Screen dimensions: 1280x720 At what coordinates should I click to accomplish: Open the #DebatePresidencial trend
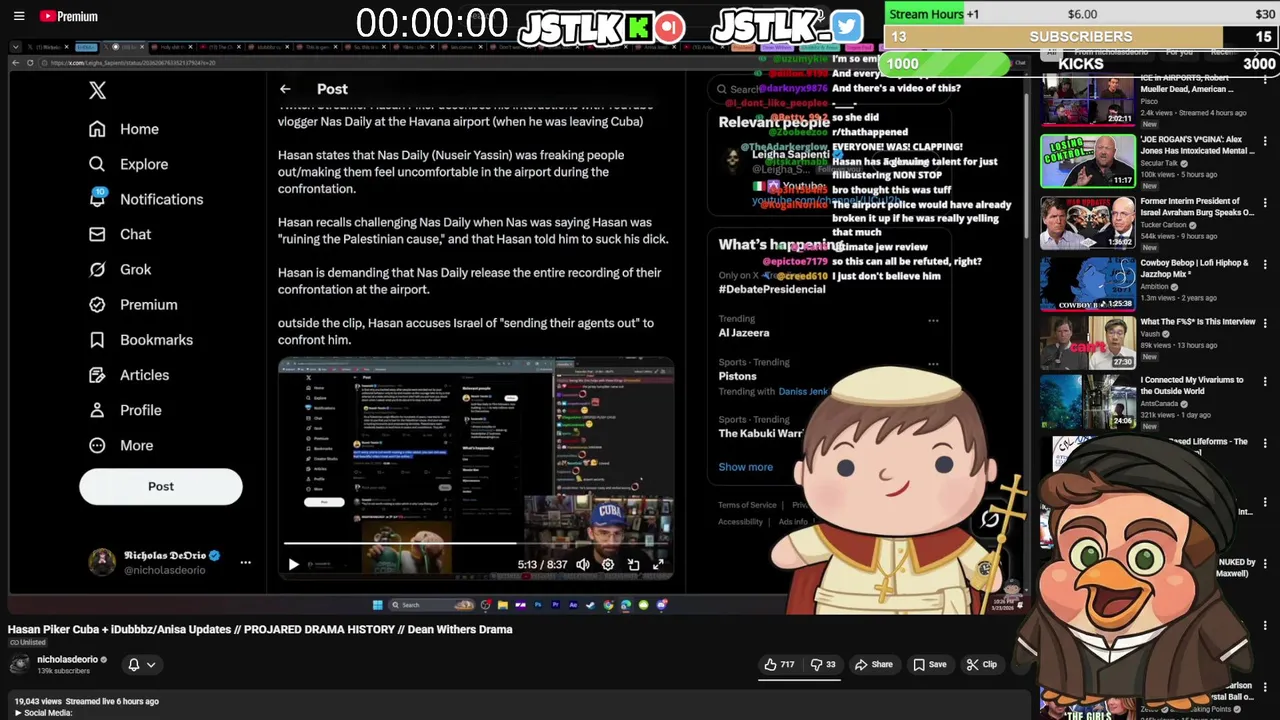click(x=772, y=289)
